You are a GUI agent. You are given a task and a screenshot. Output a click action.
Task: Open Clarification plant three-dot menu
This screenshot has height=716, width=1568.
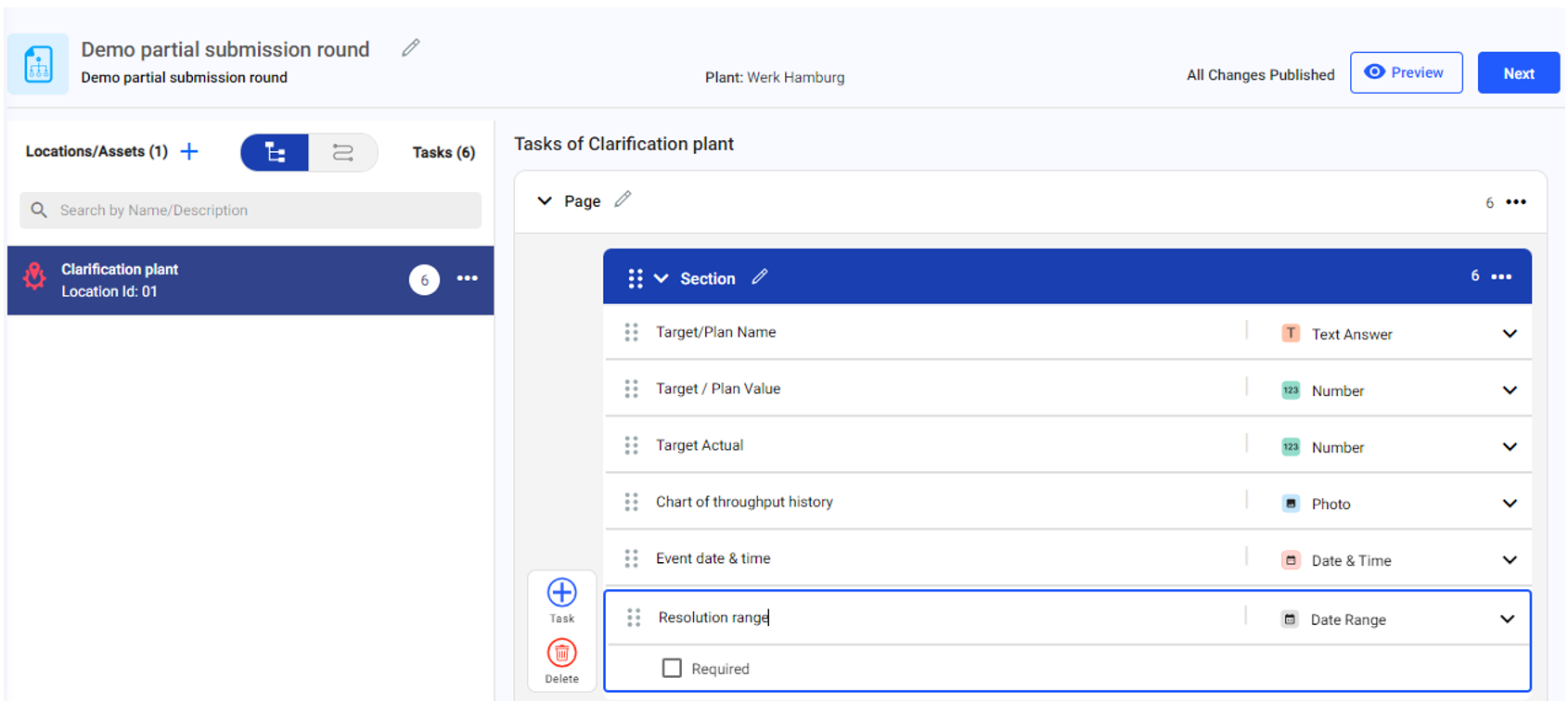pos(467,278)
